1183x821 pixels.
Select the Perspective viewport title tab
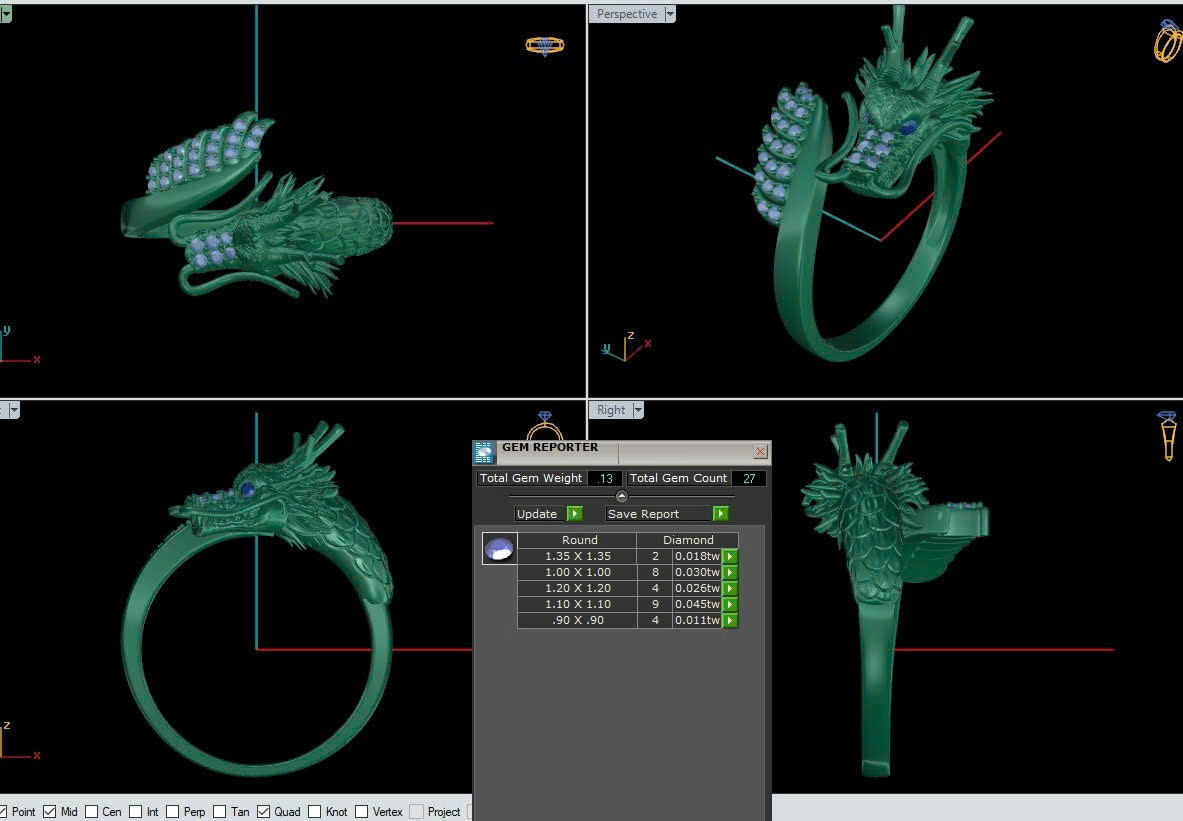[626, 14]
